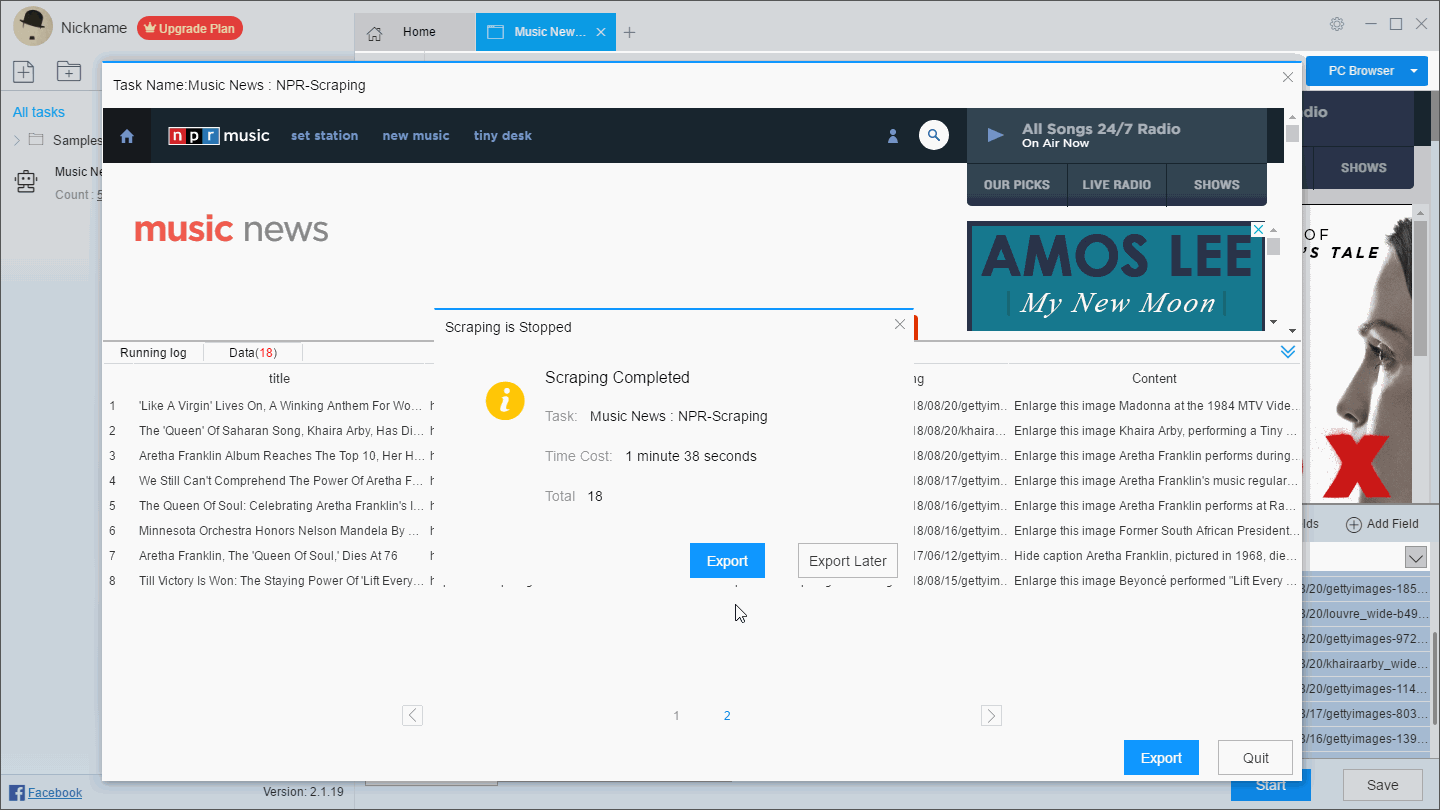Screen dimensions: 1440x810
Task: Select Content cell Enlarge this image Khaira Arby
Action: click(x=1155, y=431)
